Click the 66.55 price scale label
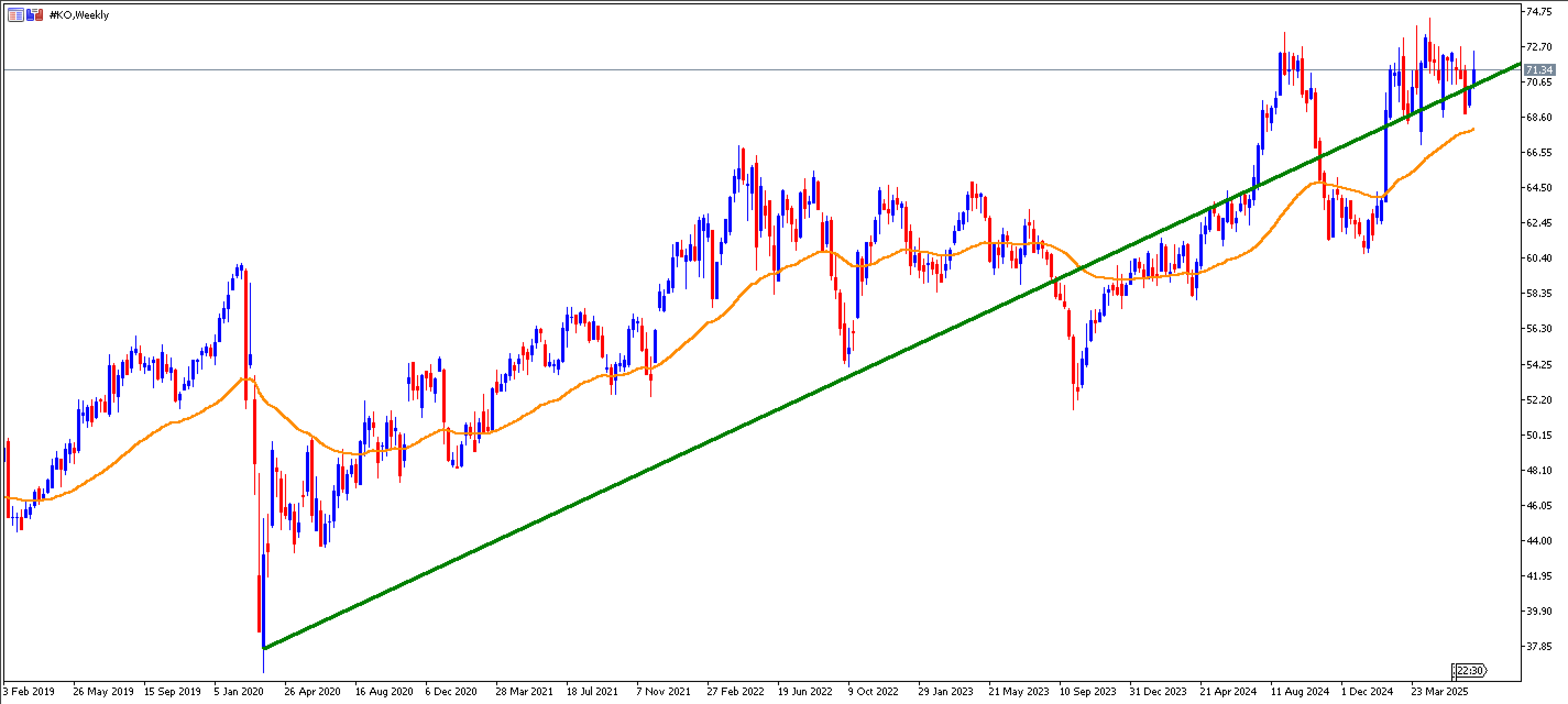 point(1539,153)
